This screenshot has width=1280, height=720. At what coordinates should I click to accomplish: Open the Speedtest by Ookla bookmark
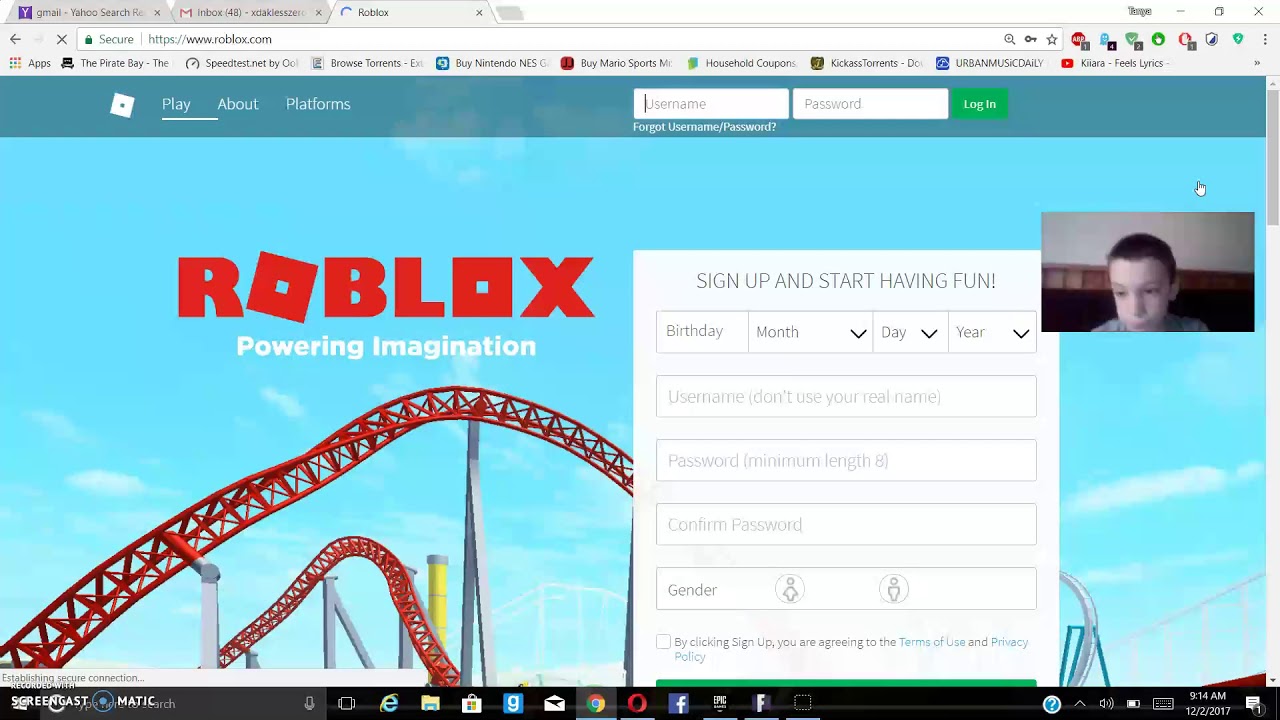pyautogui.click(x=243, y=63)
